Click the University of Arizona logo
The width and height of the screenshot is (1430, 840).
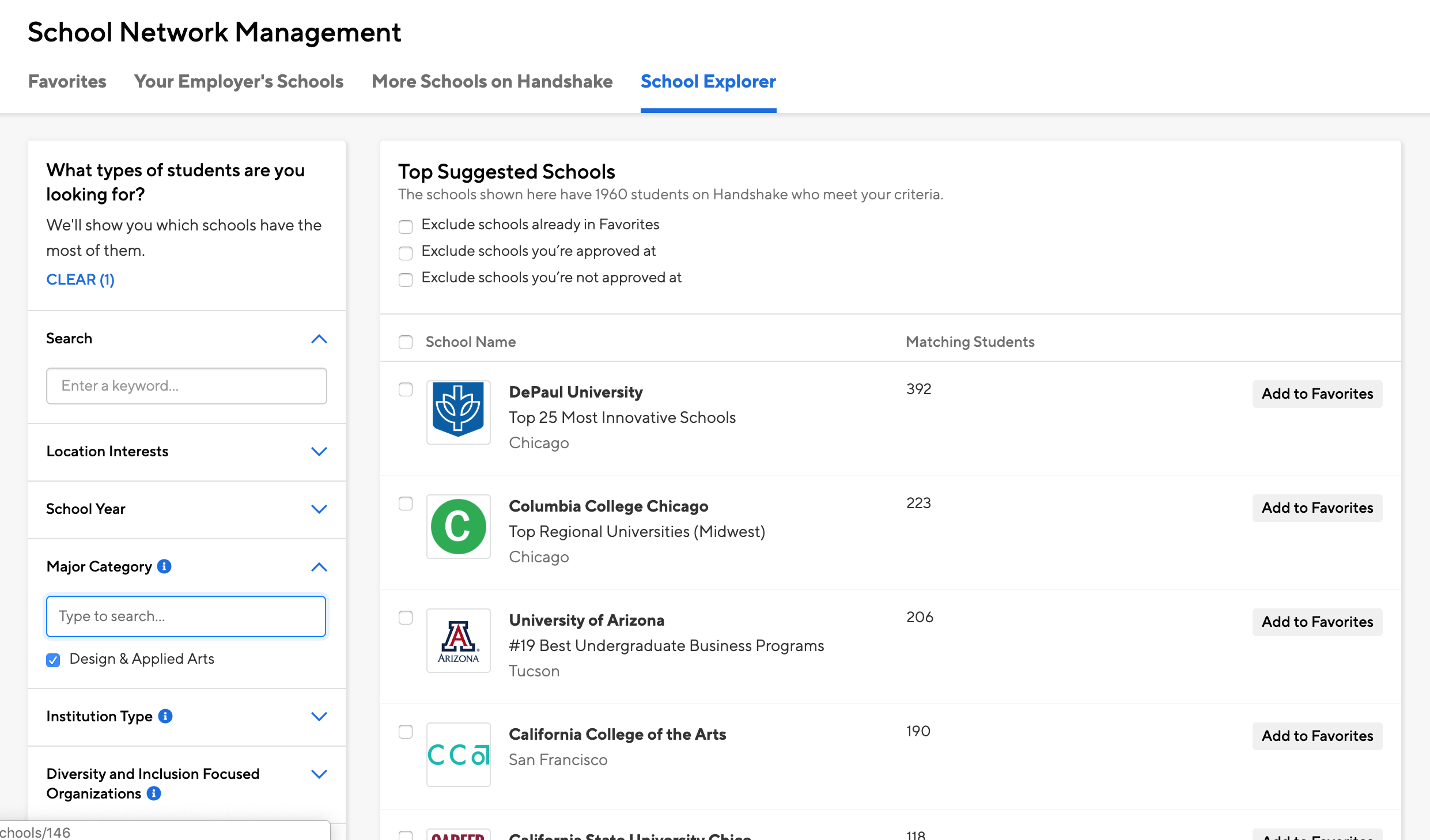pos(459,640)
